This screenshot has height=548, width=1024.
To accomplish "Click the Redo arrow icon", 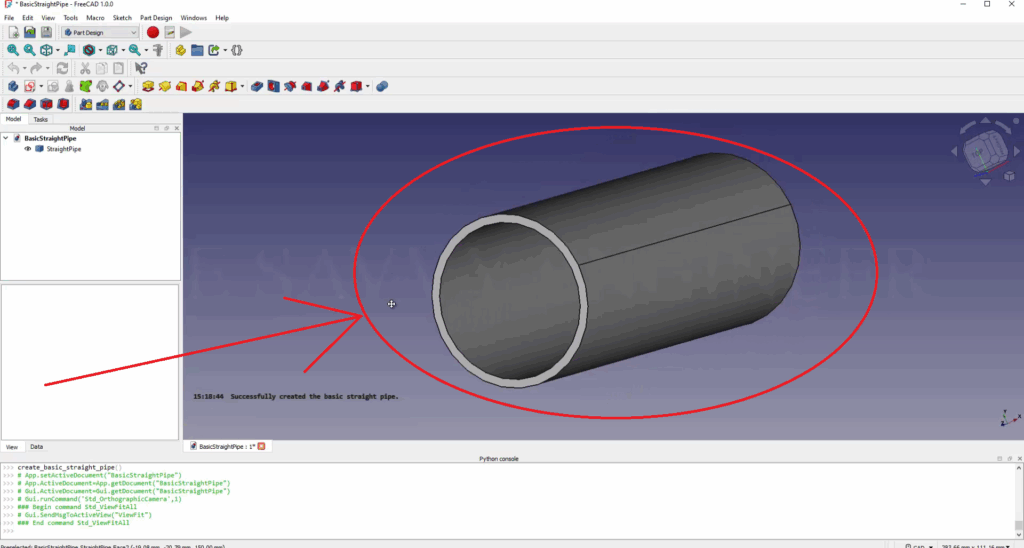I will [37, 68].
